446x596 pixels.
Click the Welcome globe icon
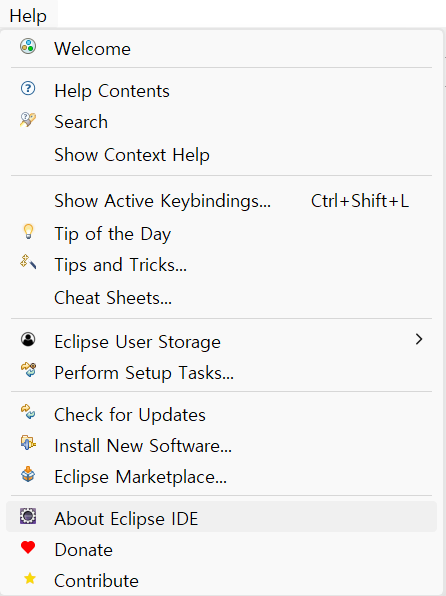[x=28, y=47]
